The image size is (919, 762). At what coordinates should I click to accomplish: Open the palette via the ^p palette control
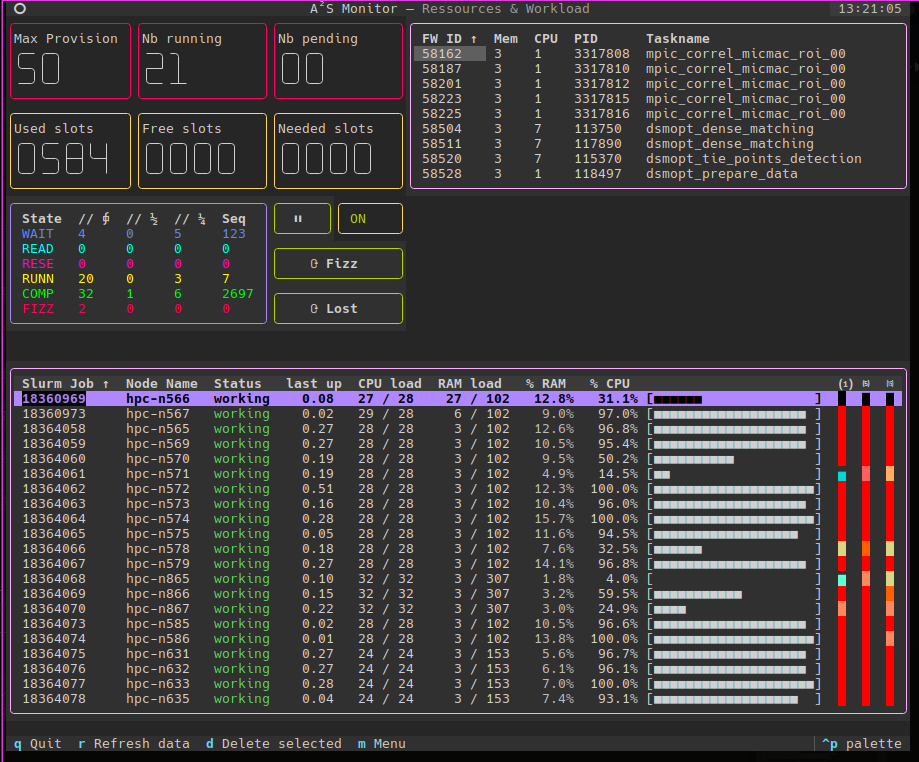(861, 743)
